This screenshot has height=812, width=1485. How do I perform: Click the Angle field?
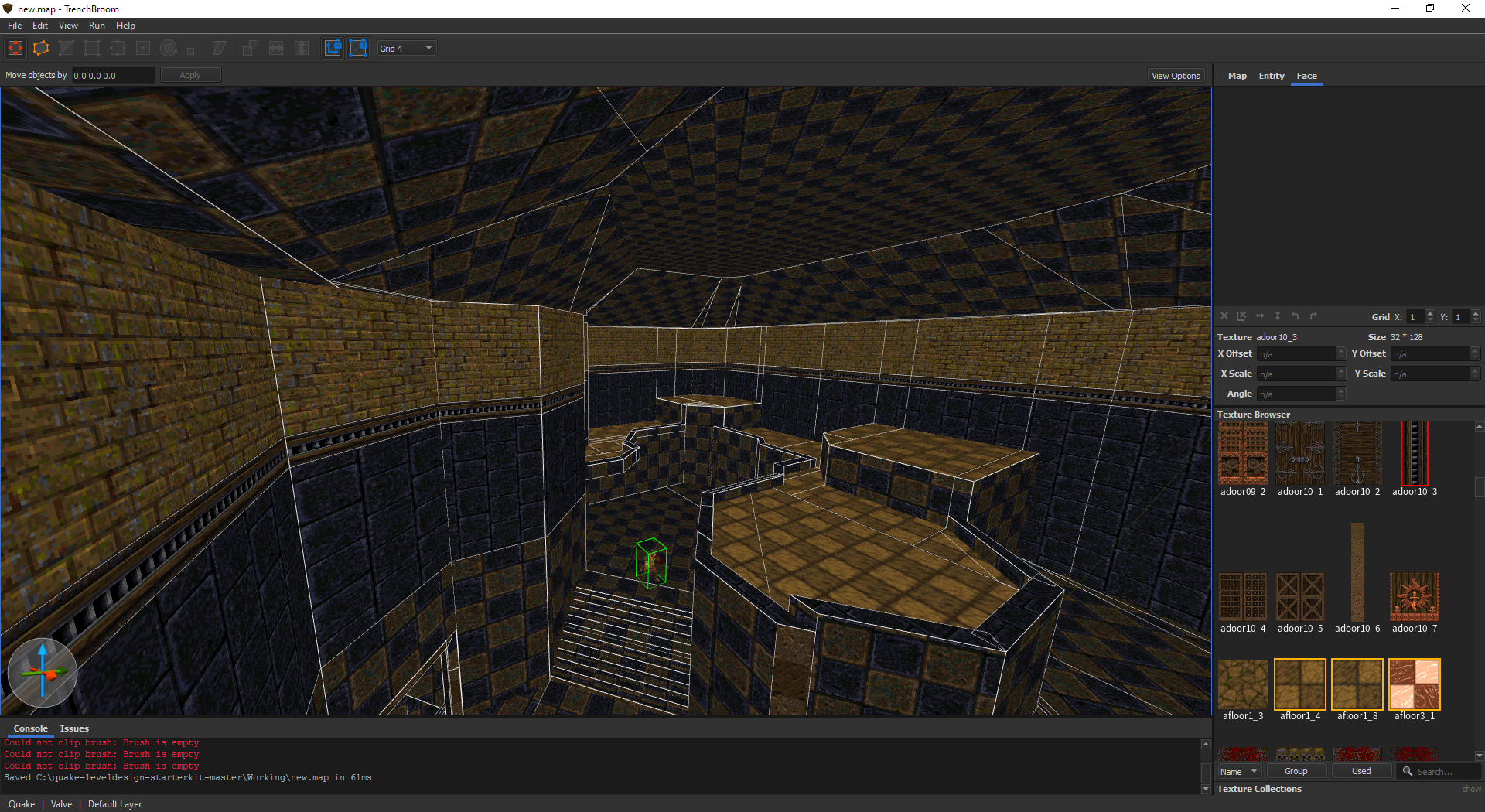pos(1301,394)
